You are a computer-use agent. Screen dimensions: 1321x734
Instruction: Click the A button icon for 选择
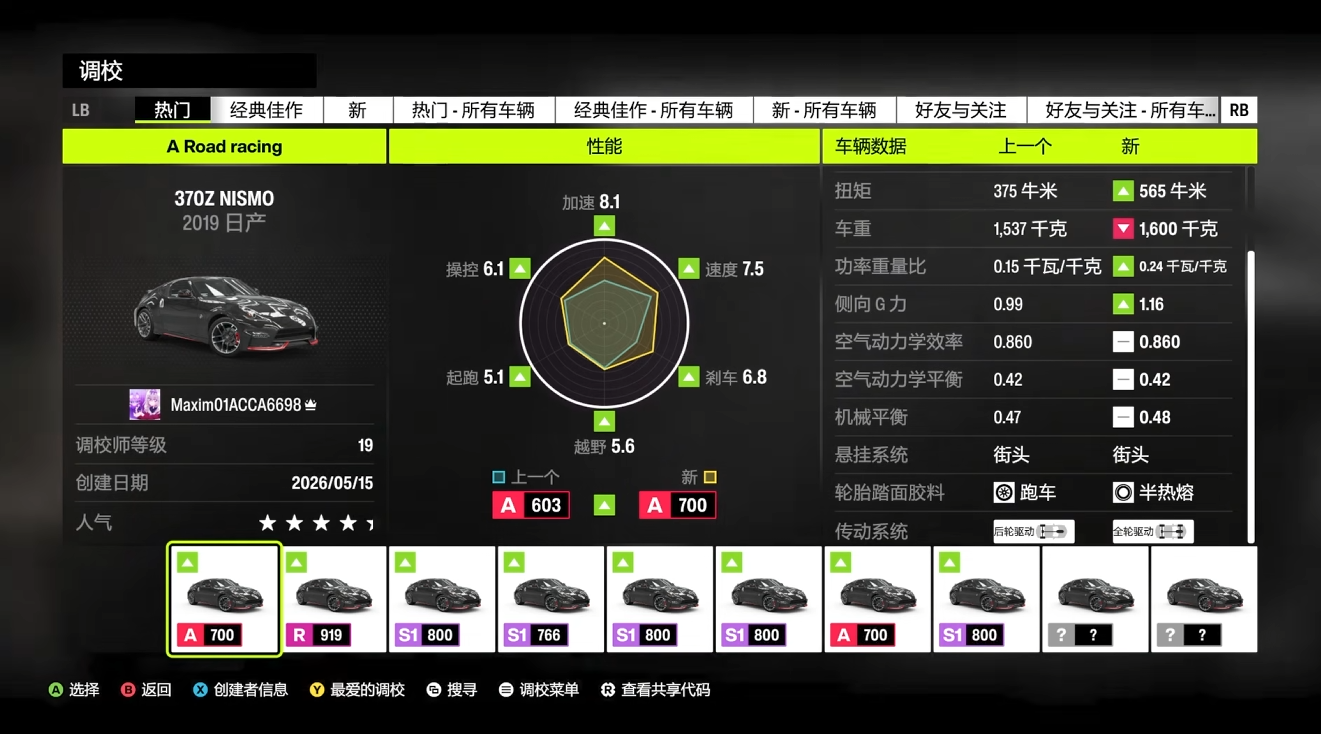[56, 690]
